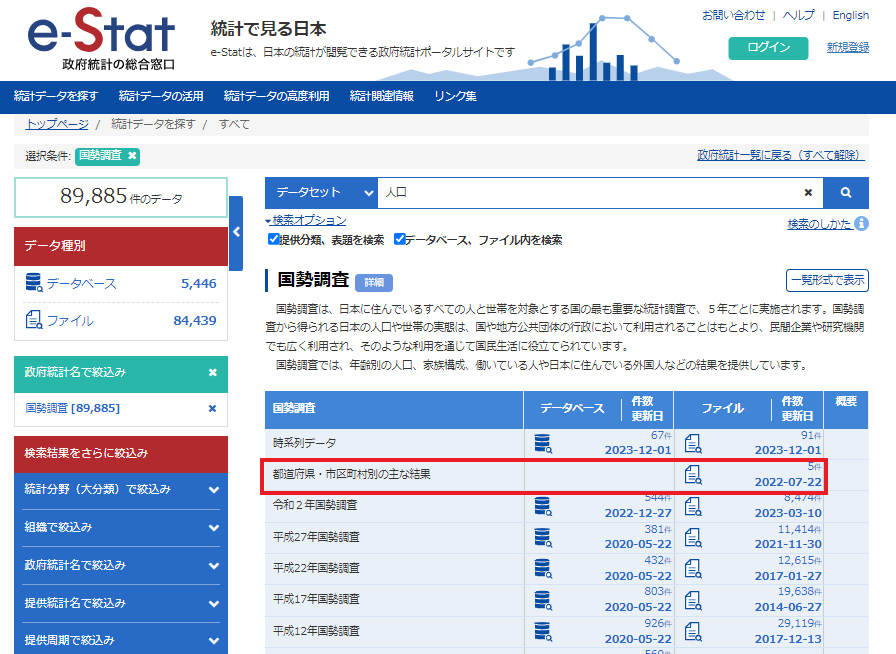Open file icon for 平成12年国勢調査 row
Screen dimensions: 896x654
click(x=693, y=631)
